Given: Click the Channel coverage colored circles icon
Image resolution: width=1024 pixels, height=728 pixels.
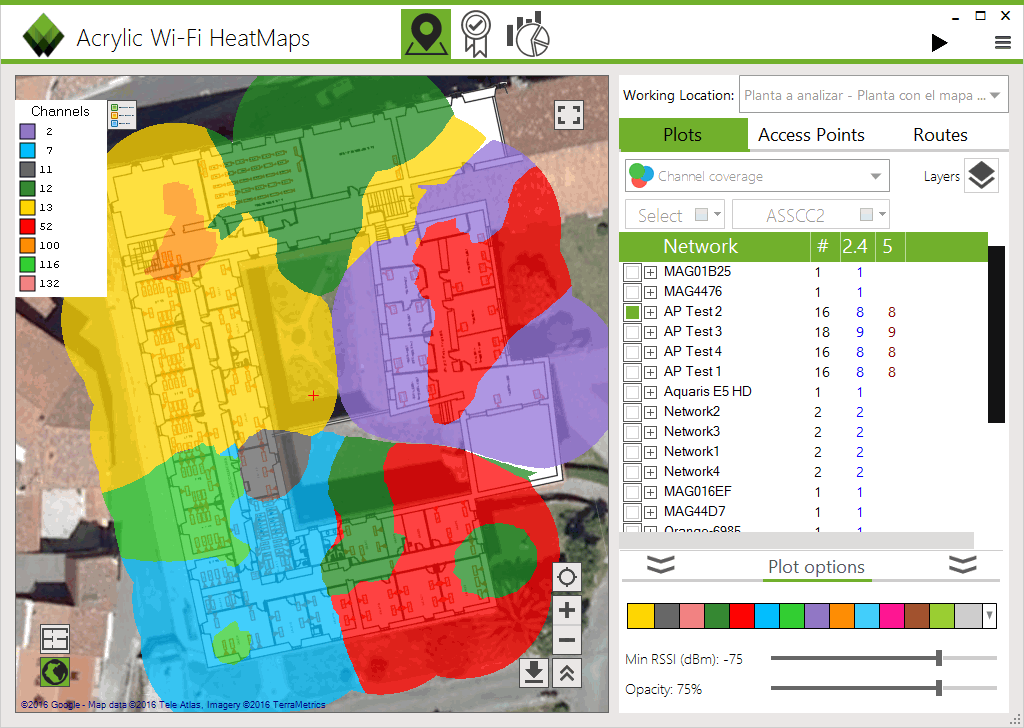Looking at the screenshot, I should pyautogui.click(x=641, y=175).
